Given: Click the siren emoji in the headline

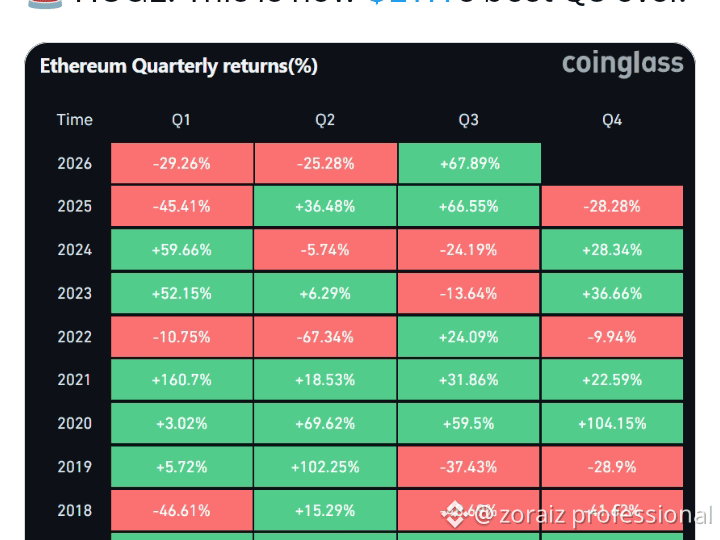Looking at the screenshot, I should pyautogui.click(x=45, y=4).
